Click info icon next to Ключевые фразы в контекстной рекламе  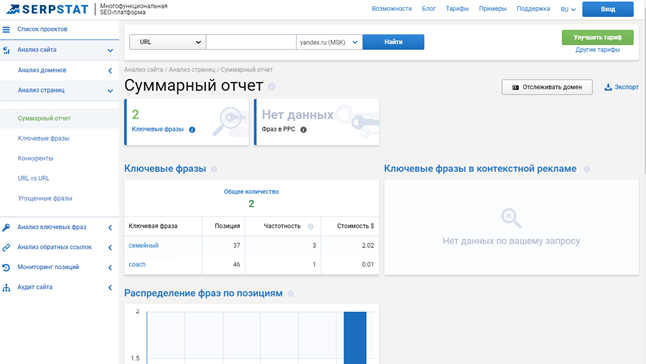587,169
